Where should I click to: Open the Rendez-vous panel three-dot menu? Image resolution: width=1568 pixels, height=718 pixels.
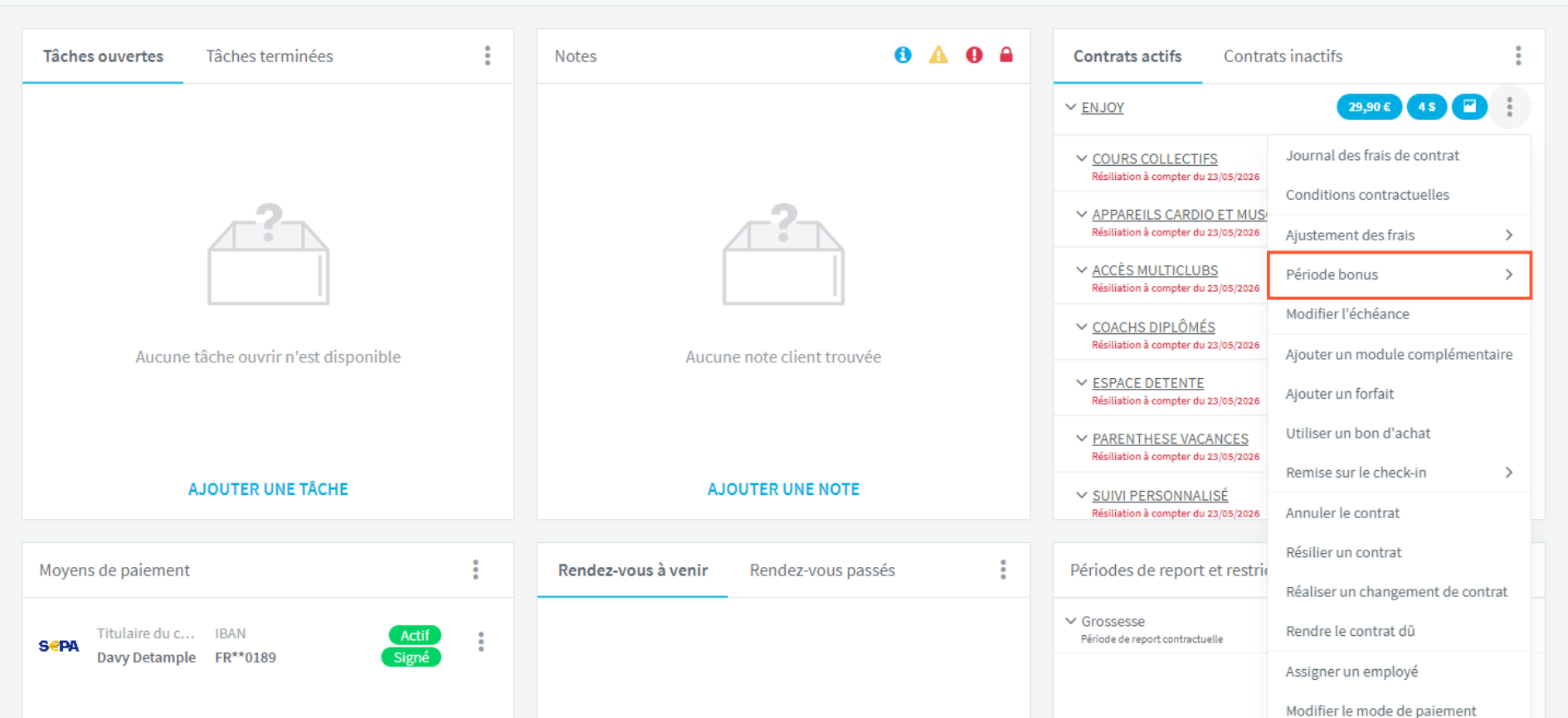tap(1003, 570)
